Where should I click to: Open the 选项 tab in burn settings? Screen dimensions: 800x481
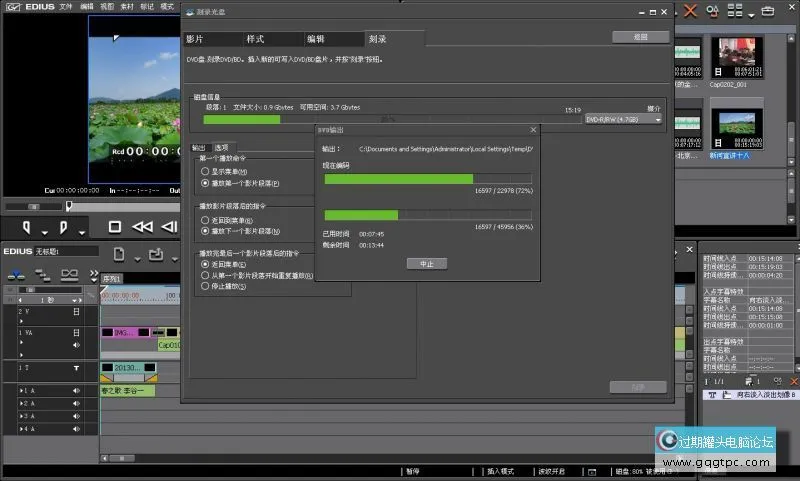[221, 148]
